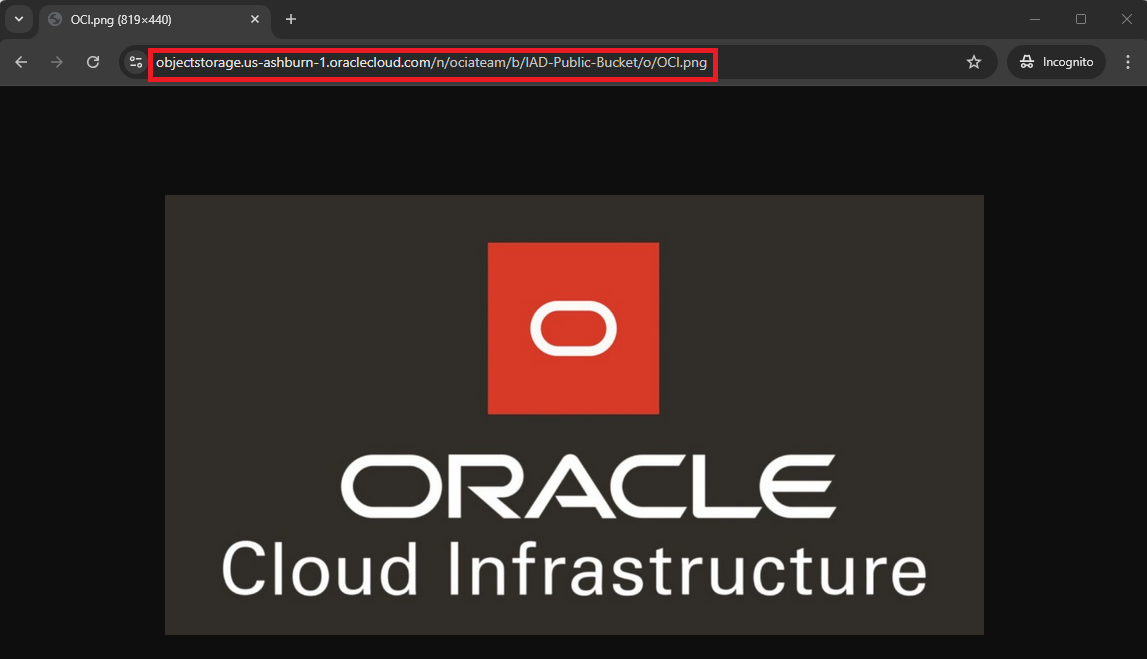Close the Chrome browser window

click(1127, 19)
